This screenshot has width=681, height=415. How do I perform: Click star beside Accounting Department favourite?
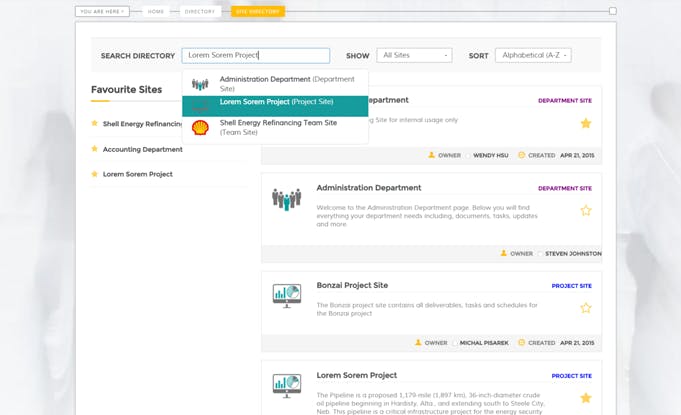click(94, 149)
